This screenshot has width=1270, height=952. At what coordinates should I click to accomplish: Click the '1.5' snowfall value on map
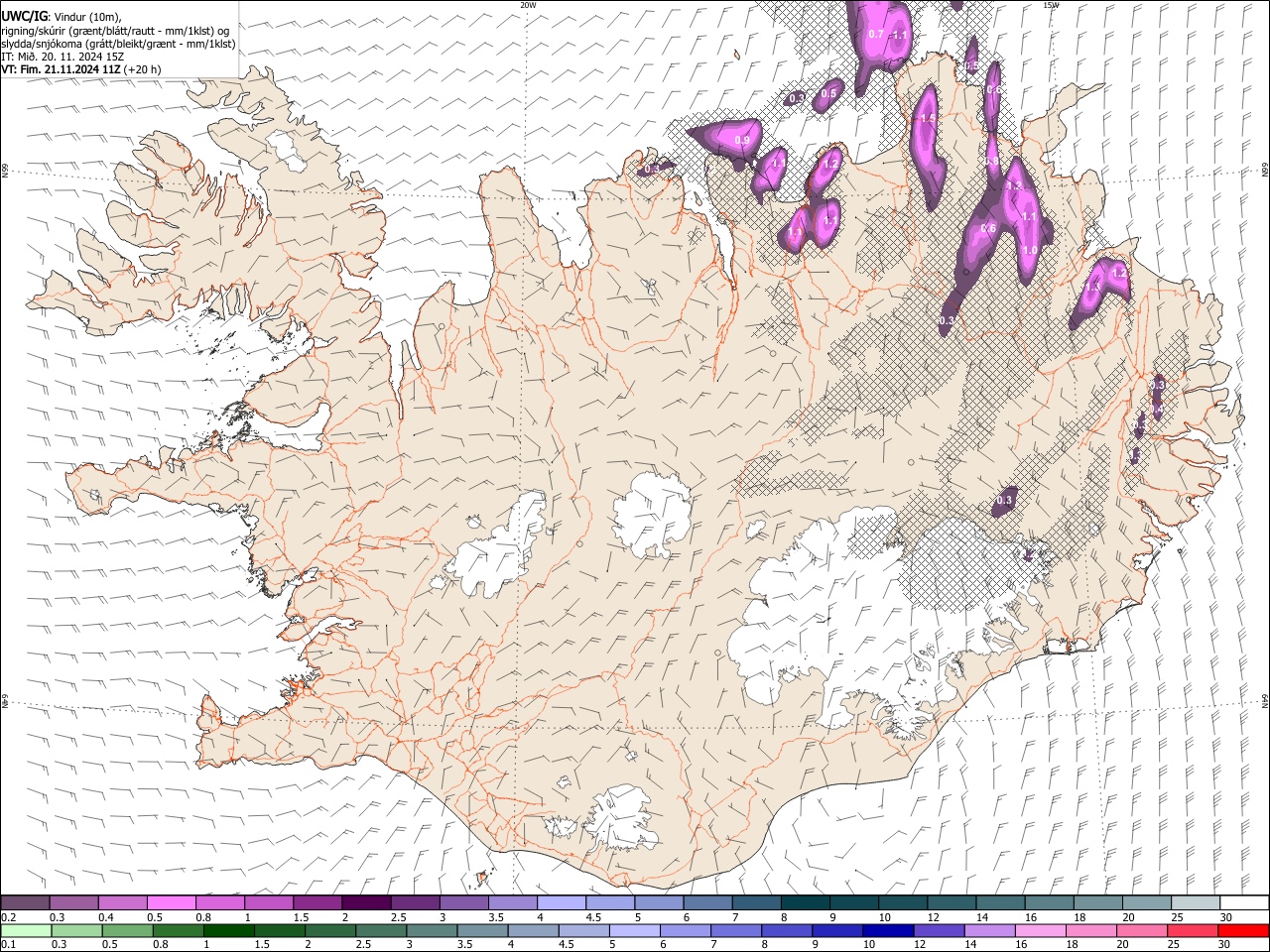click(929, 118)
